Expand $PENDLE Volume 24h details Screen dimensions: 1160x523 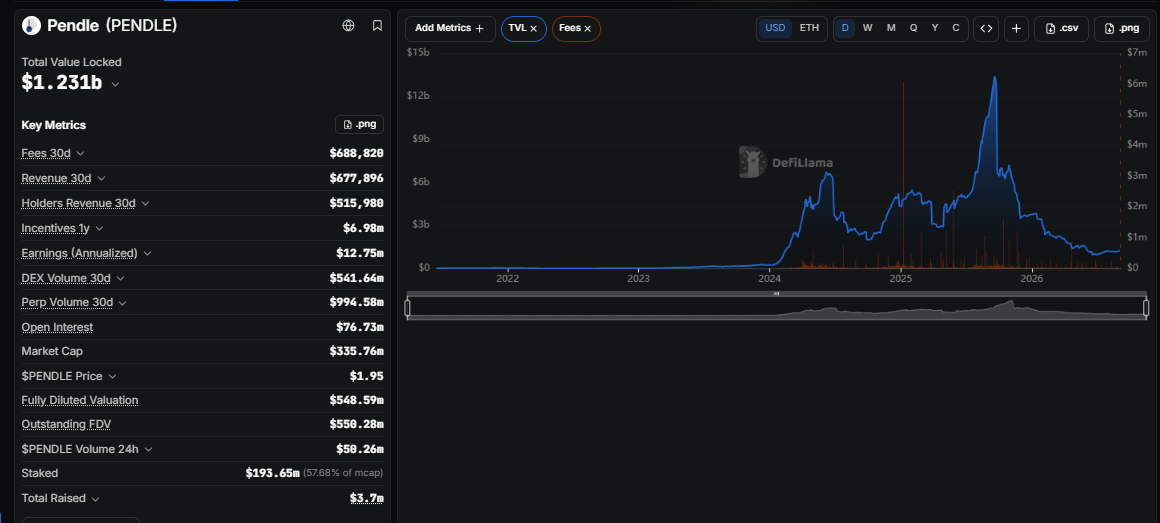(149, 449)
